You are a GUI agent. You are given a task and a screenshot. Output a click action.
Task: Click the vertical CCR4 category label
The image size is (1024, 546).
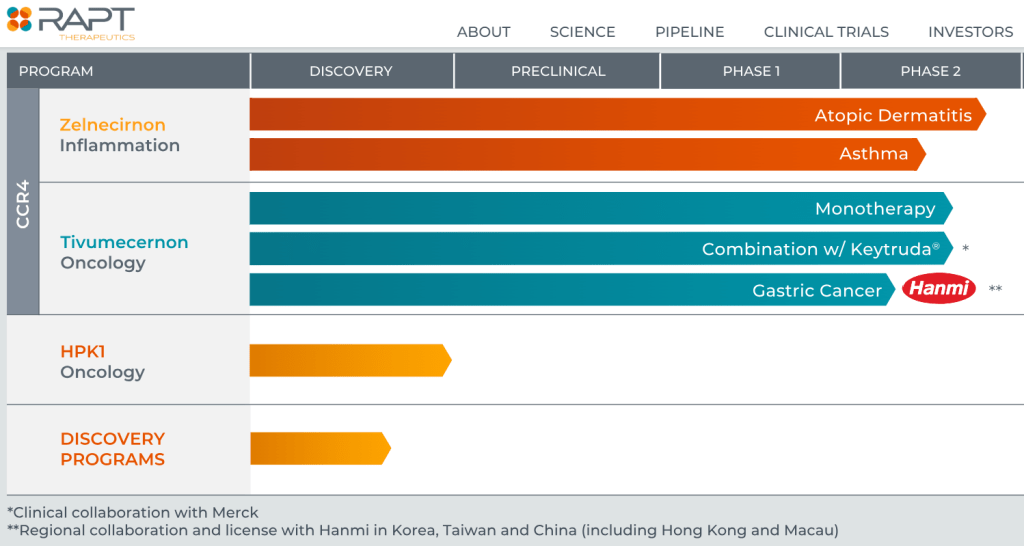(23, 203)
